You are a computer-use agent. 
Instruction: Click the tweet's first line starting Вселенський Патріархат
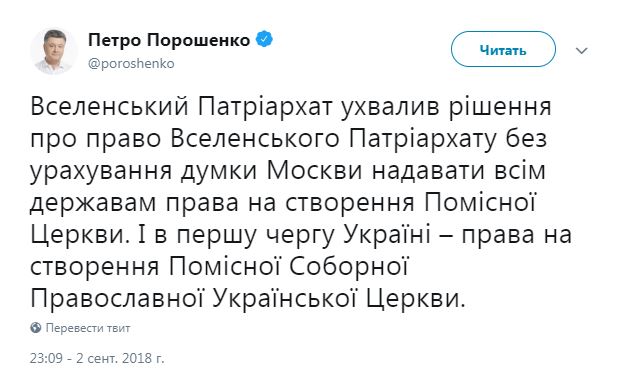pos(291,107)
